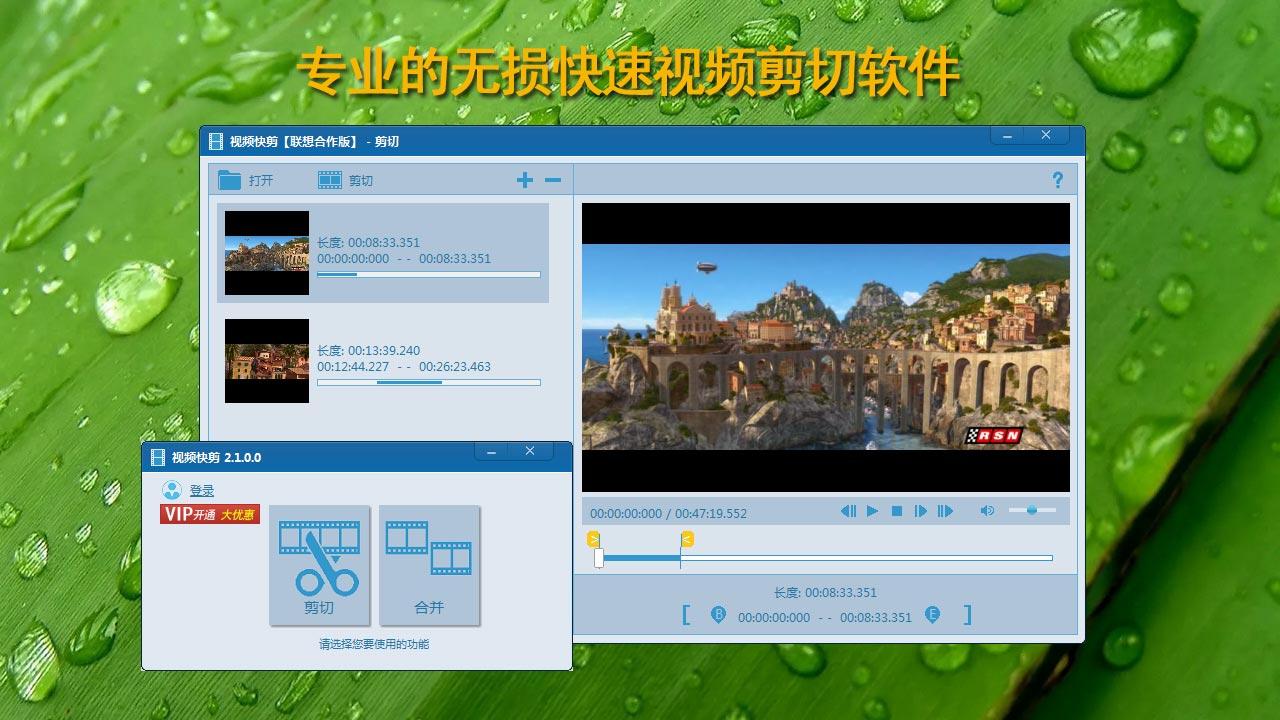
Task: Click the first clip's 长度: 00:08:33.351 text
Action: (368, 242)
